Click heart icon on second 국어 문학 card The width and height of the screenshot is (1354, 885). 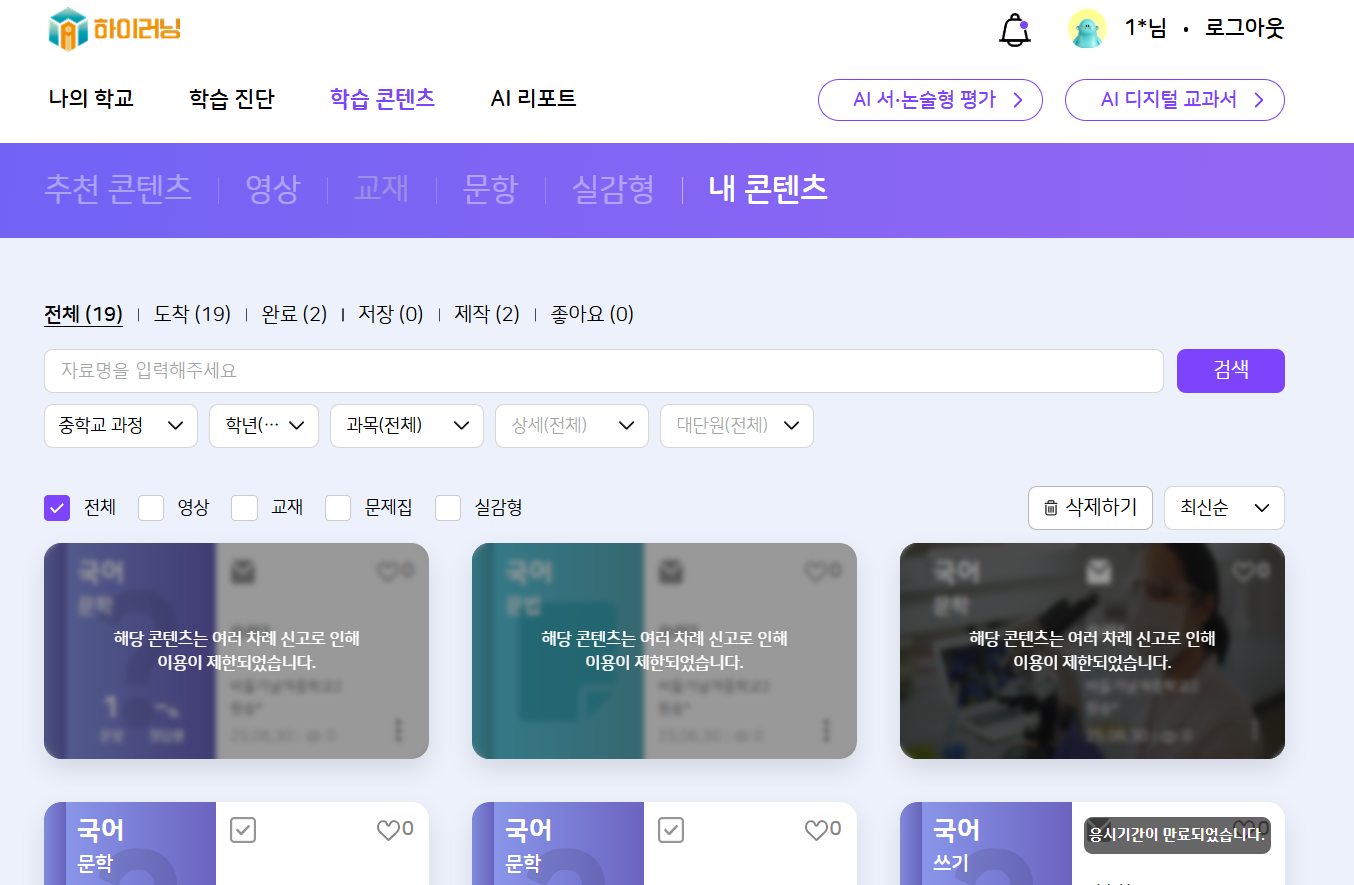(x=816, y=830)
